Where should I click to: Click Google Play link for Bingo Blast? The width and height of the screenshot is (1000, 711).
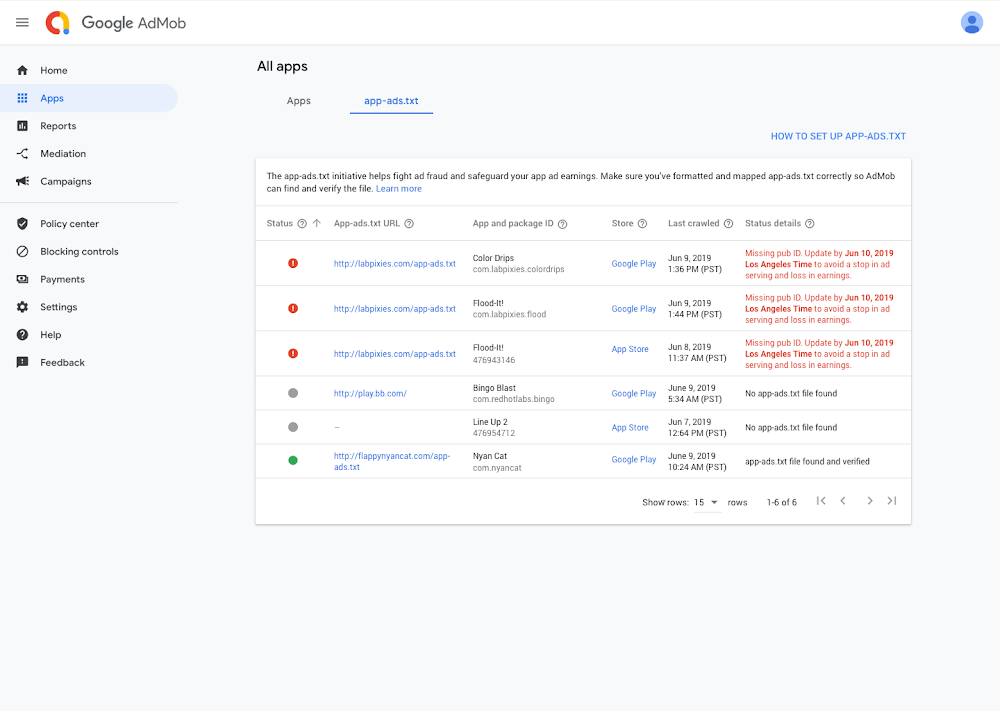[x=634, y=393]
